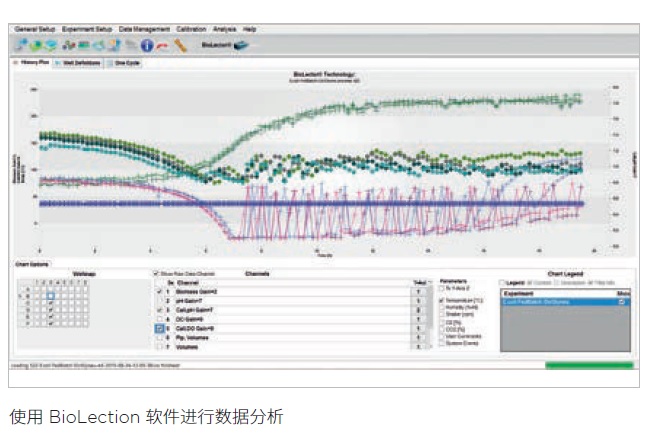Click the gray disabled toolbar icon

tap(131, 45)
